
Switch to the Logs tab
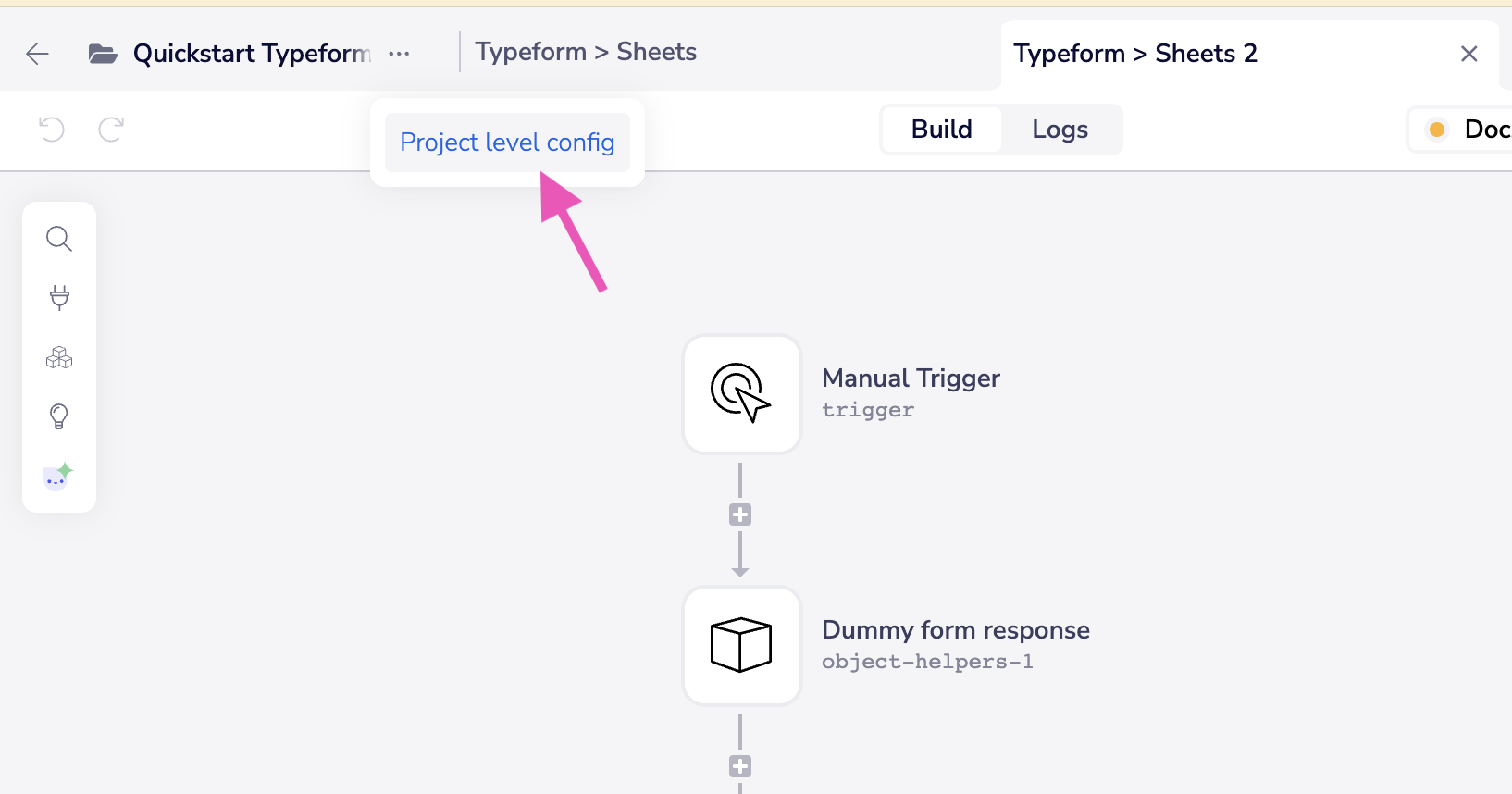pyautogui.click(x=1060, y=130)
